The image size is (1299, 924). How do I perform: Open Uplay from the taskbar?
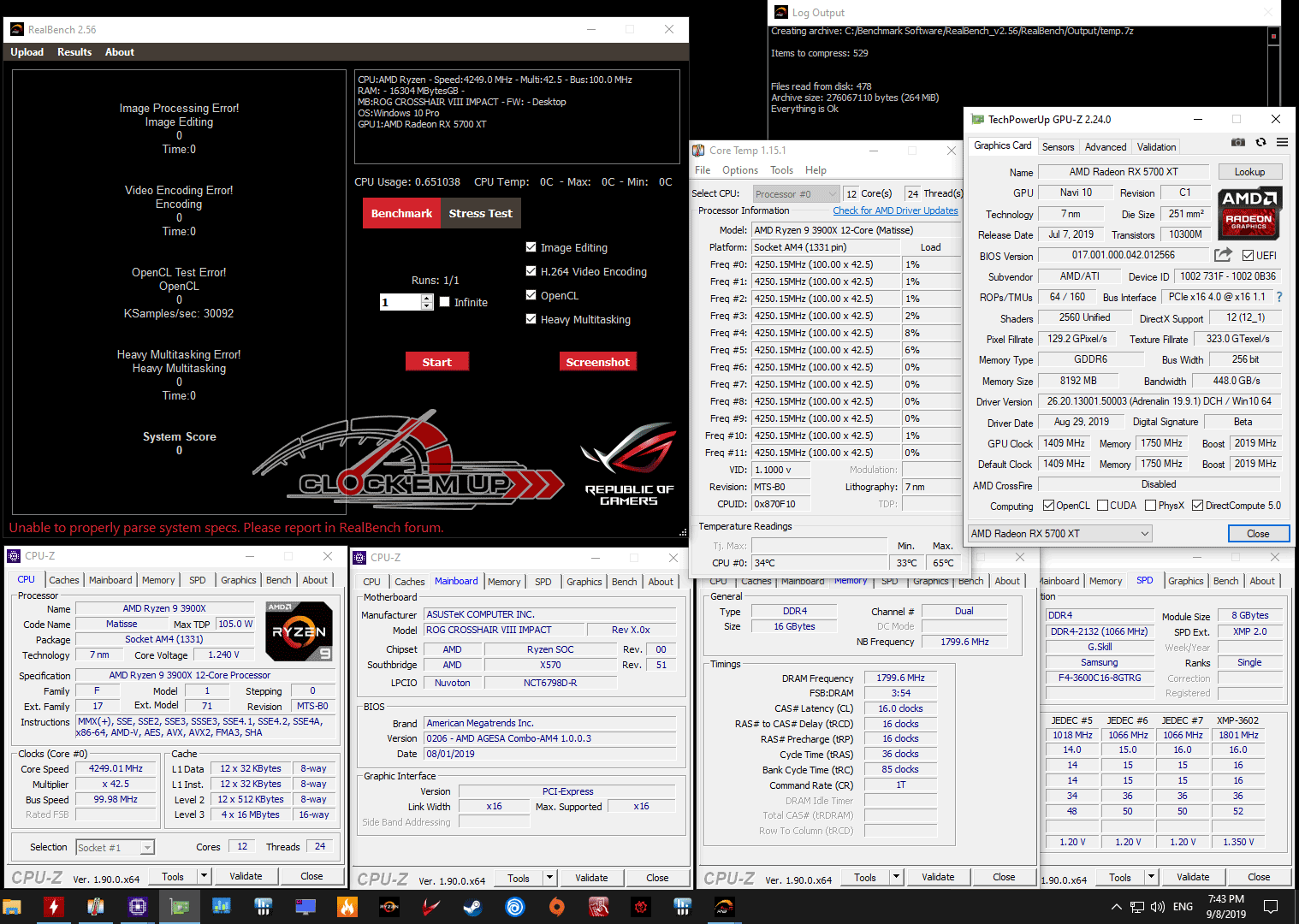tap(514, 907)
